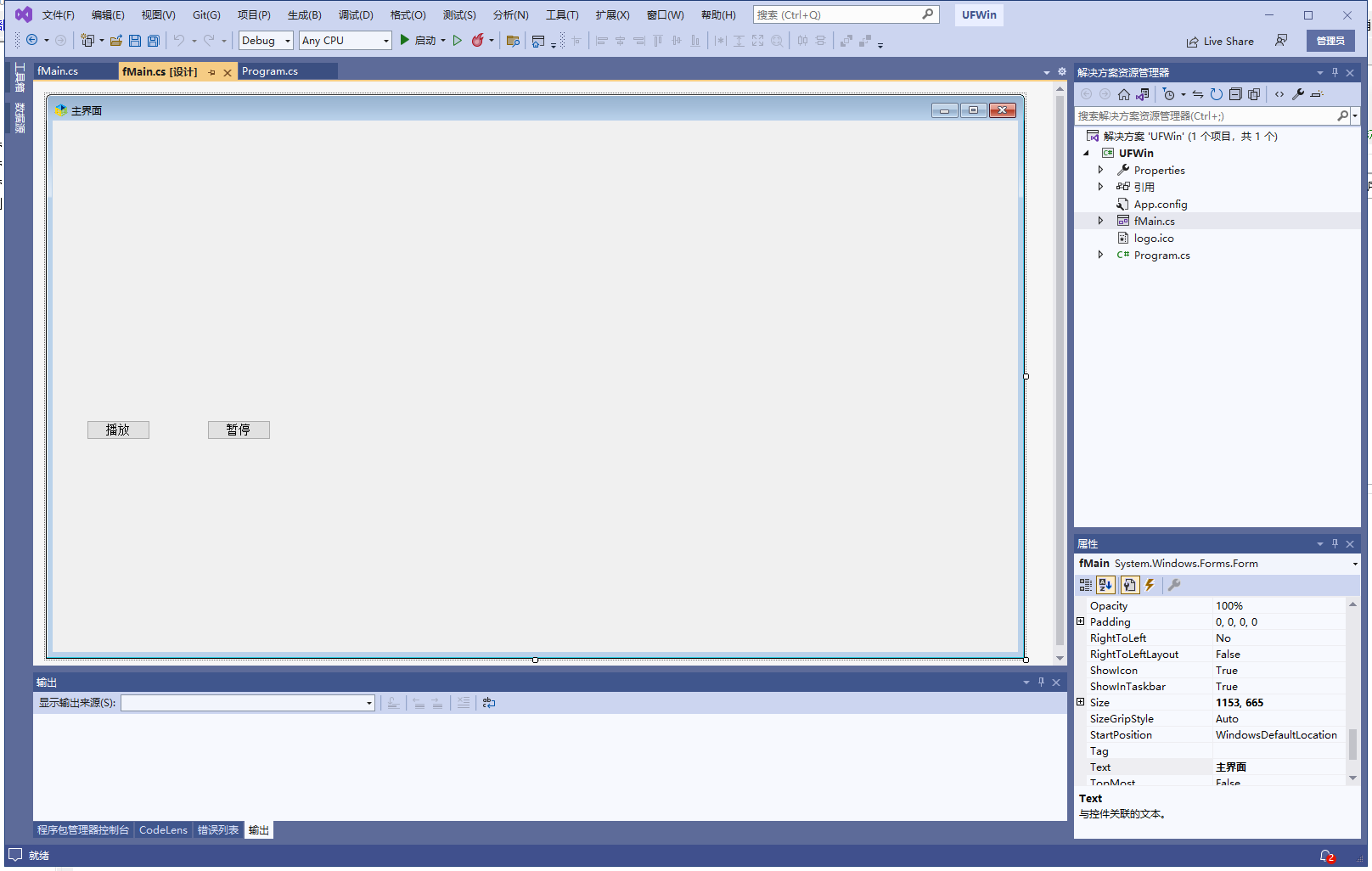Click the Collapse All icon in Solution Explorer
This screenshot has width=1372, height=871.
coord(1235,94)
